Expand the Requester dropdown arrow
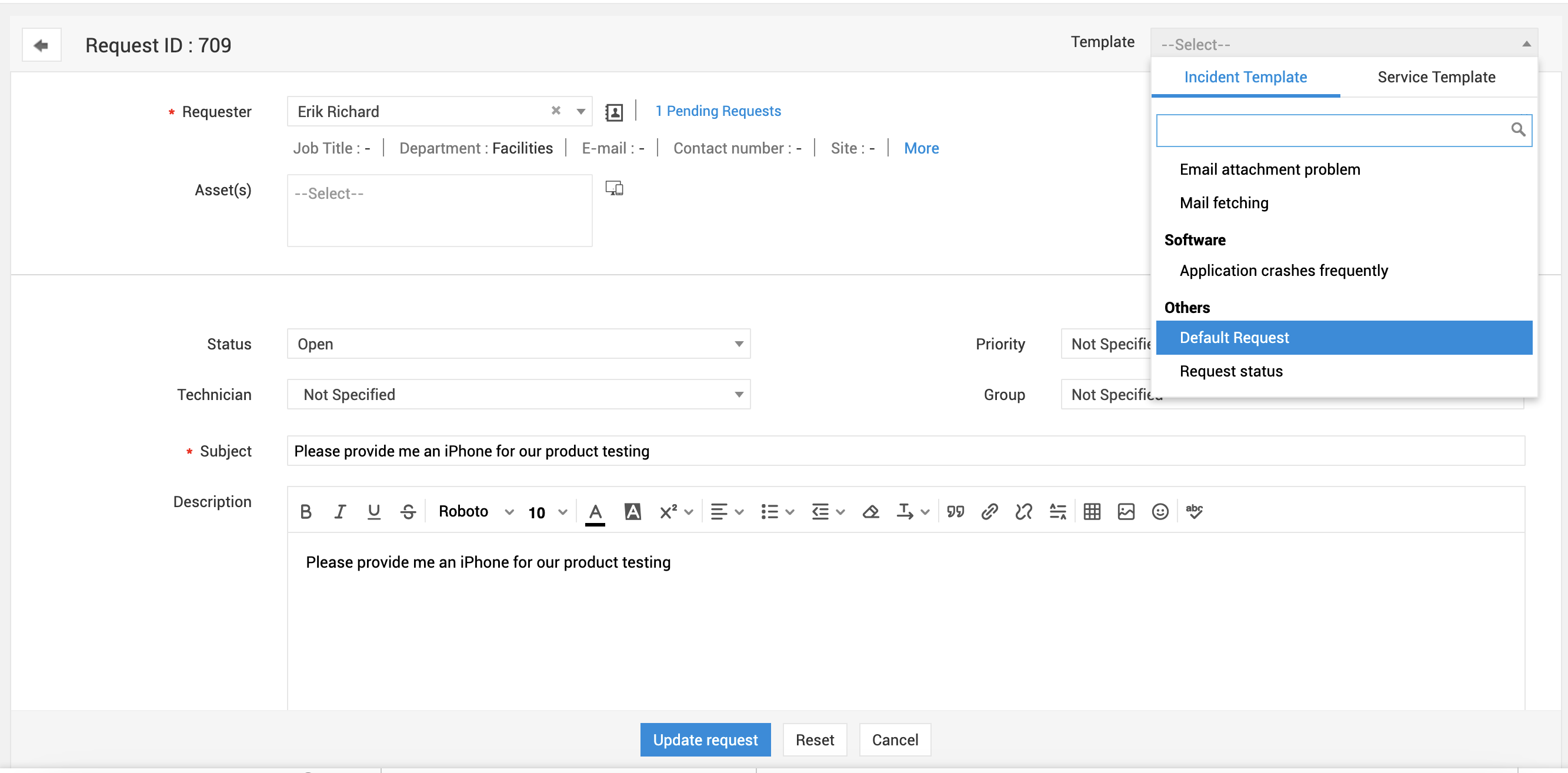Screen dimensions: 1568x773 [x=581, y=111]
